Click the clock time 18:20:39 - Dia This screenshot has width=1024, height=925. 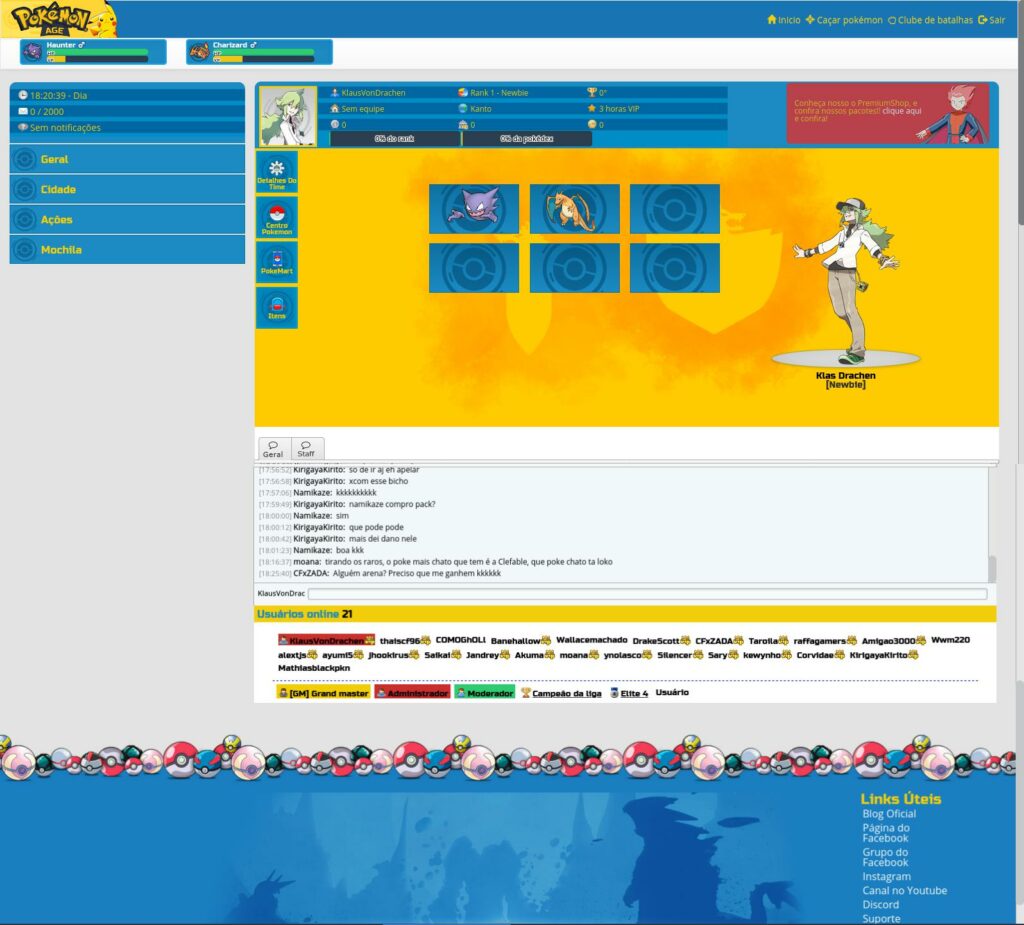pos(52,95)
